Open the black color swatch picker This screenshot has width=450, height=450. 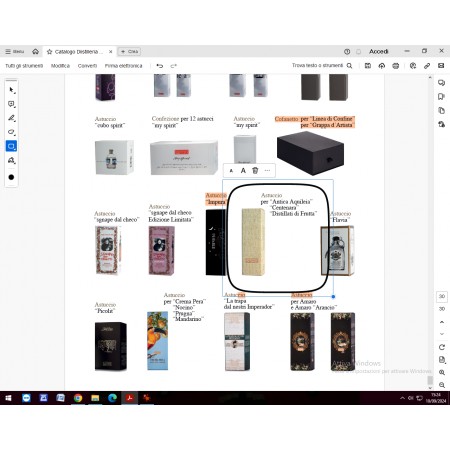coord(11,177)
